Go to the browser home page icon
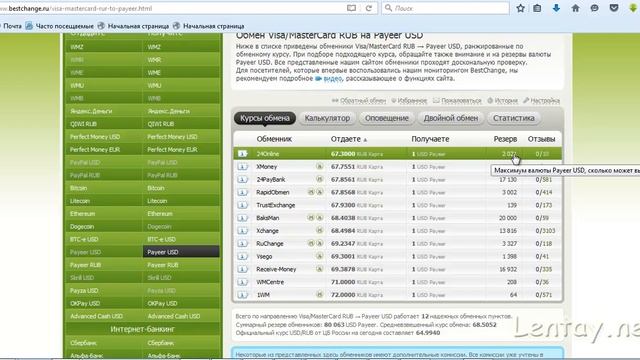640x360 pixels. click(x=576, y=8)
